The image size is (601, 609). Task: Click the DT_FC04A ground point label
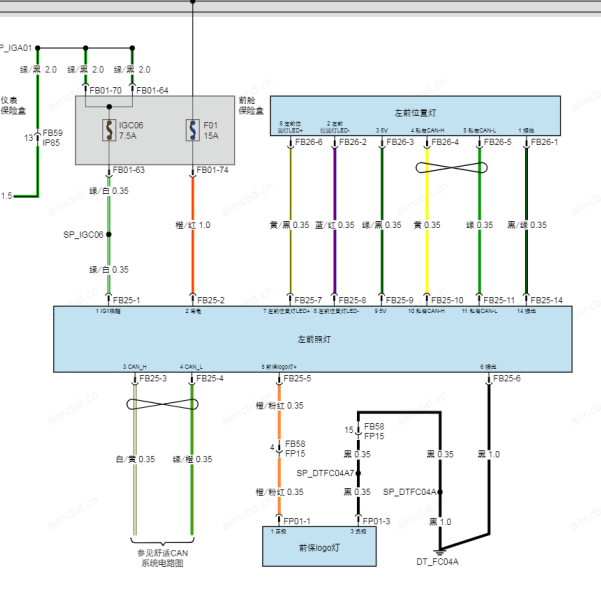[437, 562]
